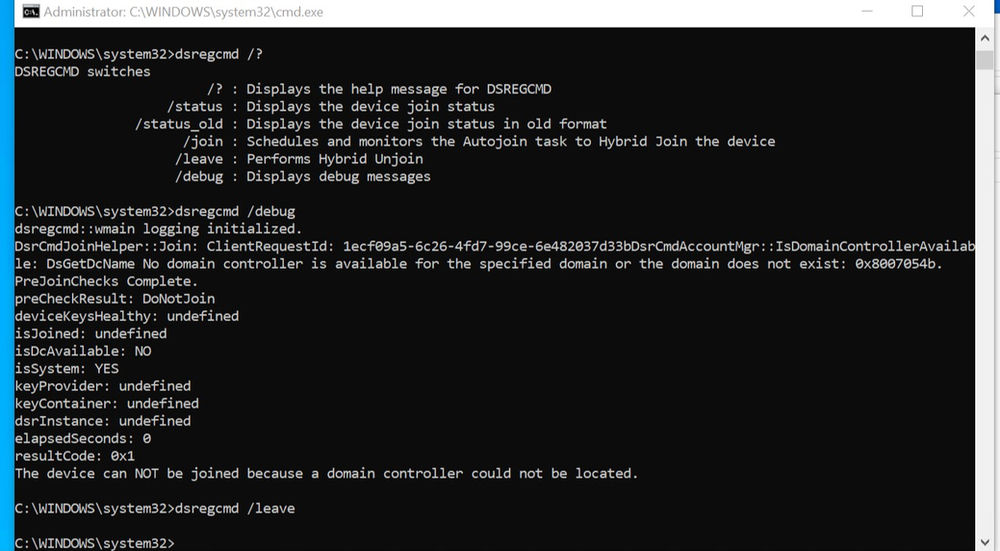
Task: Click the 'dsregcmd /leave' command text
Action: pos(235,508)
